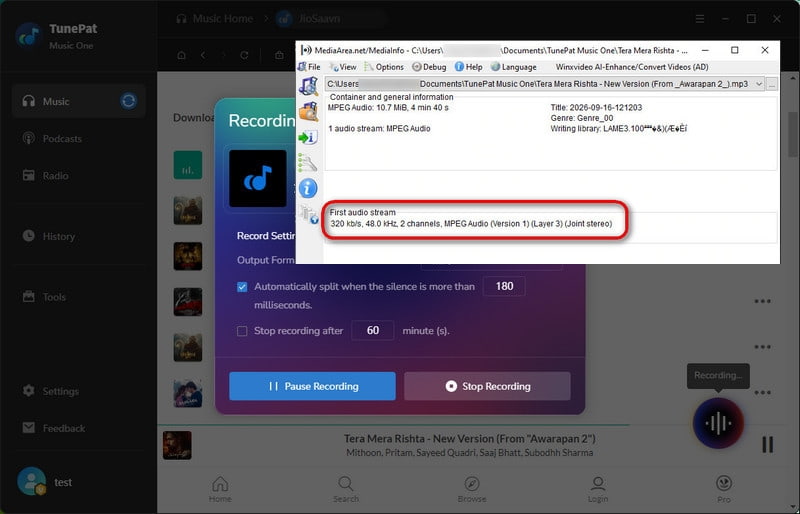Click MediaInfo export green arrow icon
Image resolution: width=800 pixels, height=514 pixels.
pos(308,137)
